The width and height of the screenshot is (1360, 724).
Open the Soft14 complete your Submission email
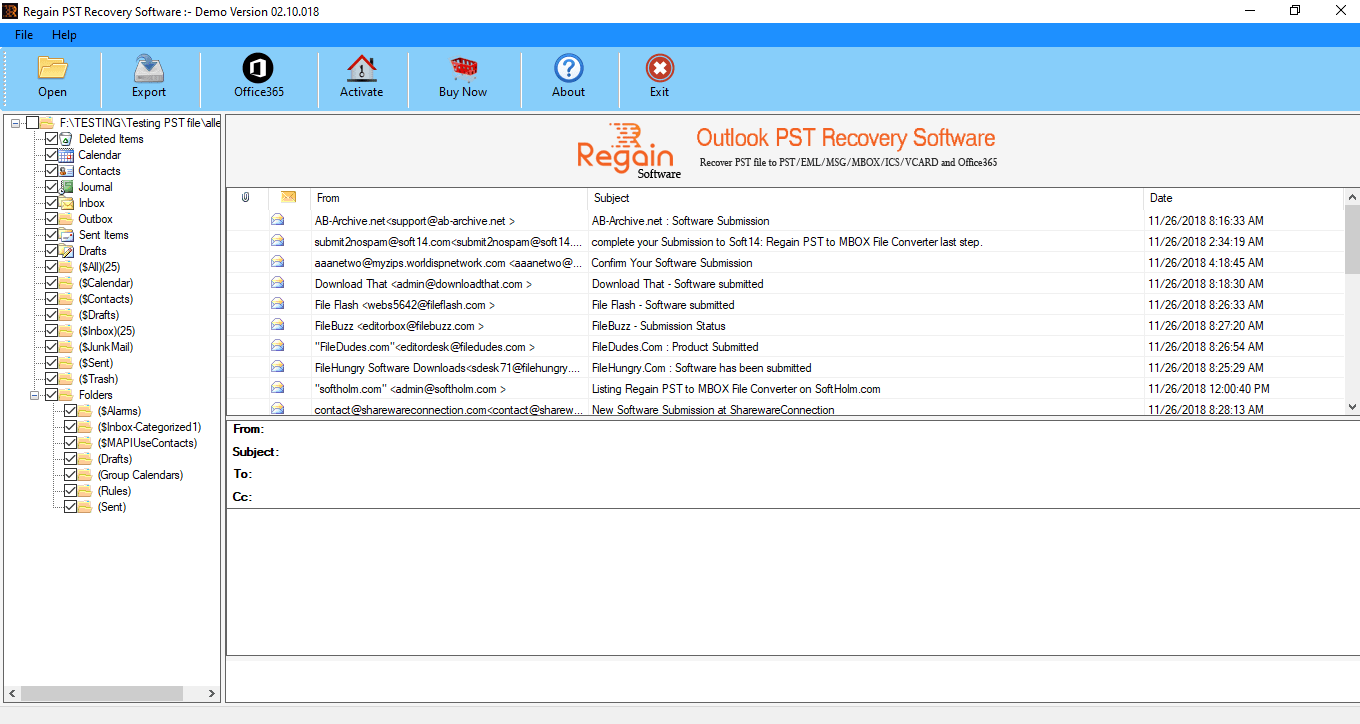tap(786, 241)
